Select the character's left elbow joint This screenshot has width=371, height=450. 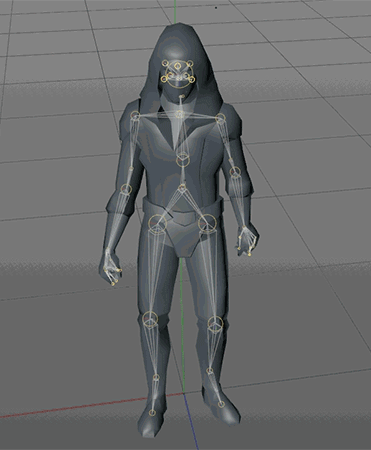pos(235,172)
